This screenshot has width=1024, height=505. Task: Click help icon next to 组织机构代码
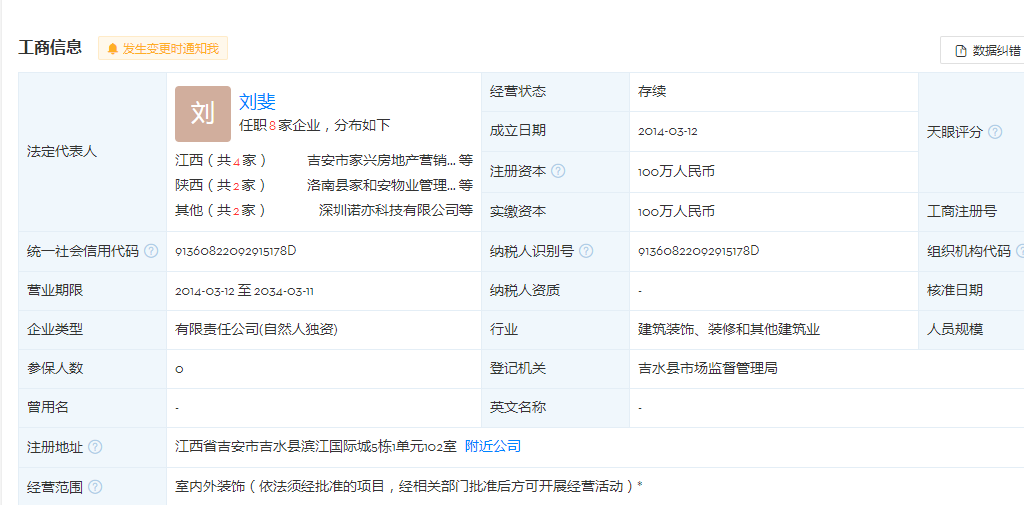tap(1019, 251)
